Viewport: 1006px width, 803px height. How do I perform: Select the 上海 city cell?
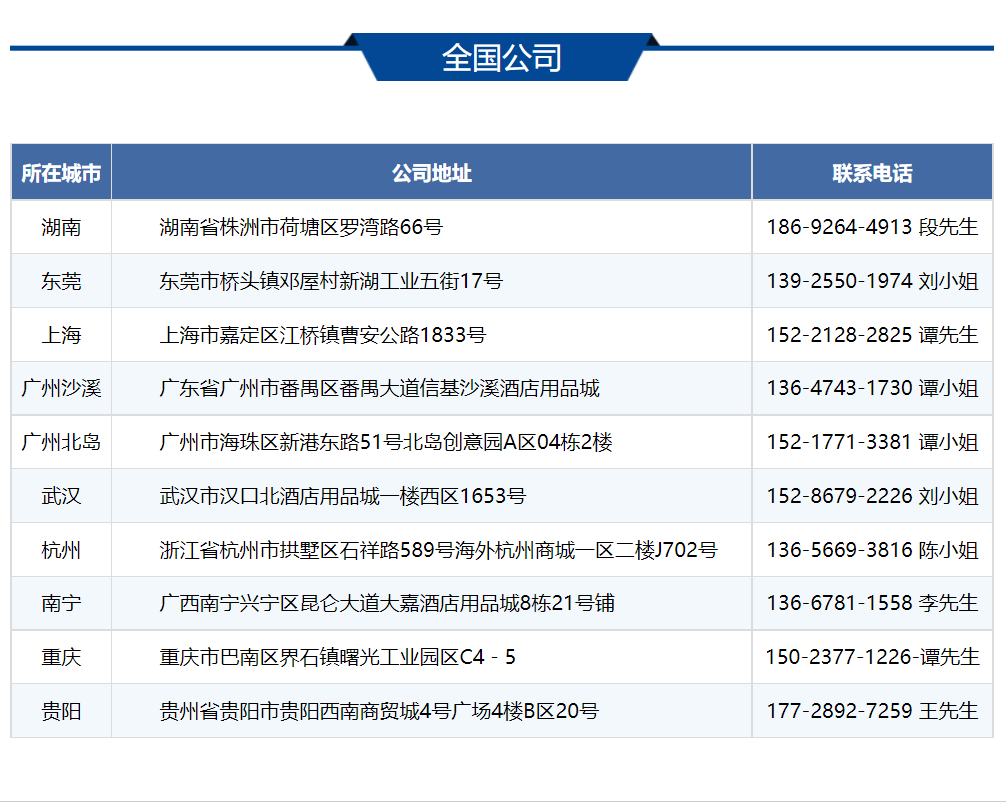[61, 335]
